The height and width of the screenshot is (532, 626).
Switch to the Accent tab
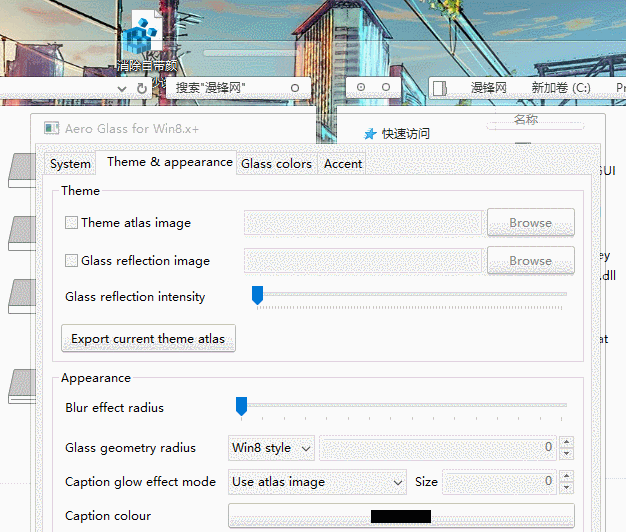click(343, 163)
